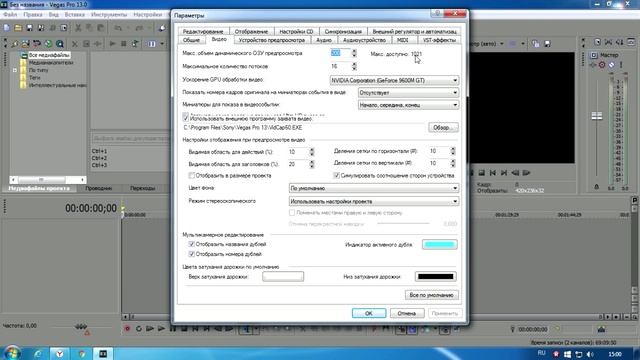This screenshot has height=360, width=640.
Task: Toggle simulate device aspect ratio checkbox
Action: 336,176
